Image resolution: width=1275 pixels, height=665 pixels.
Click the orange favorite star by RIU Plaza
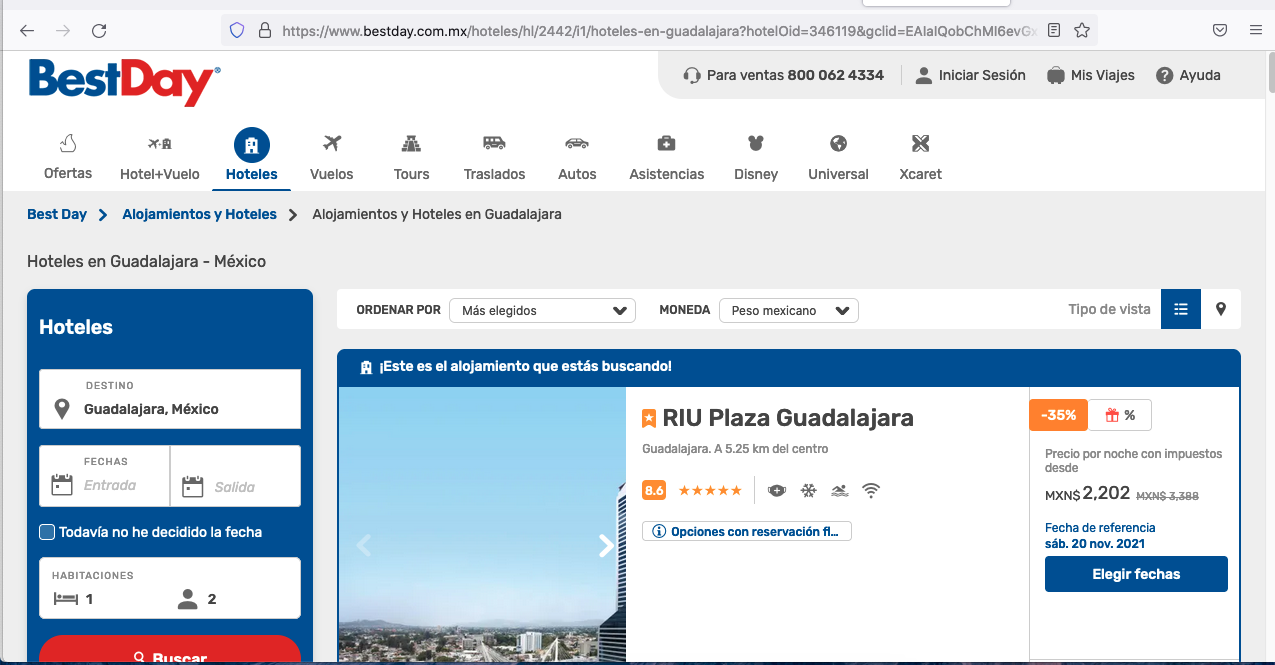pyautogui.click(x=649, y=418)
